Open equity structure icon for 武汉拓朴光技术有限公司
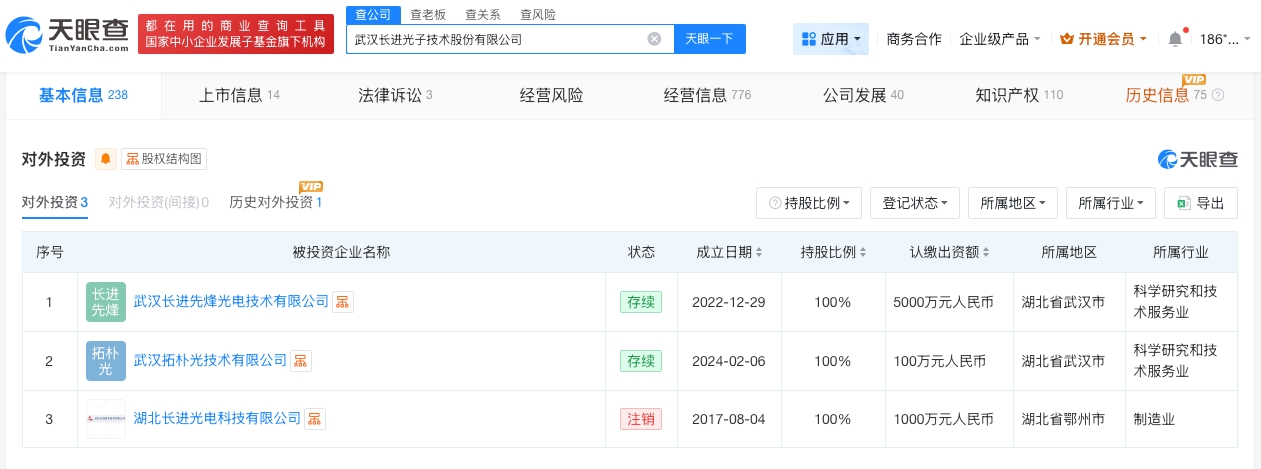1261x469 pixels. point(301,361)
